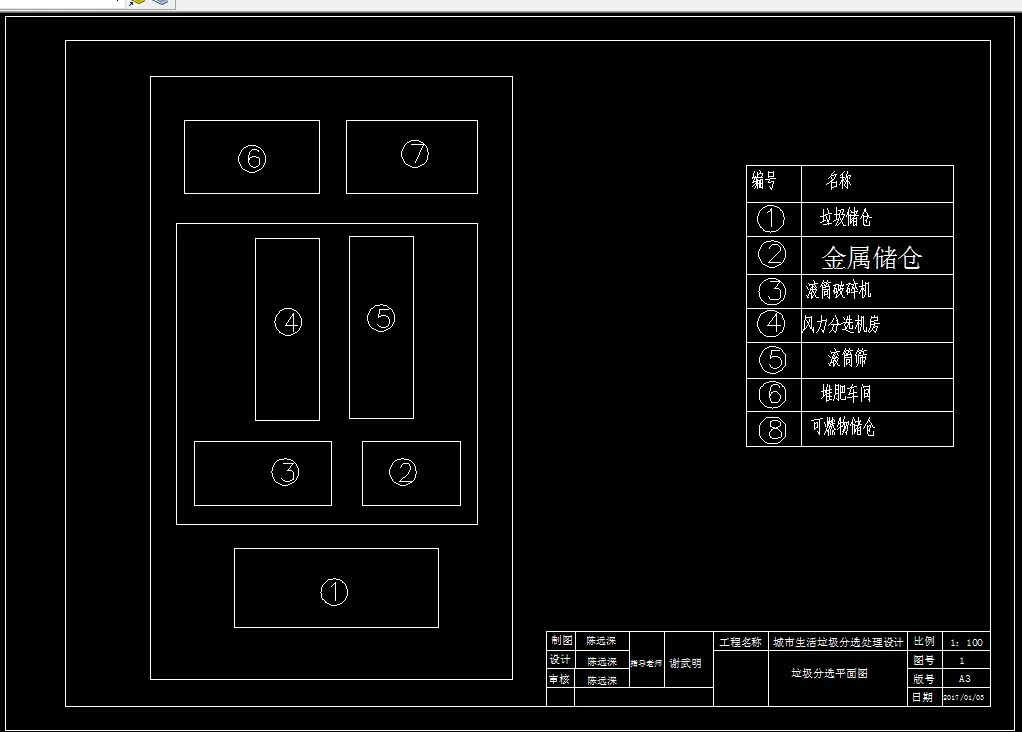Select circled number 5 in the floor plan

(381, 318)
